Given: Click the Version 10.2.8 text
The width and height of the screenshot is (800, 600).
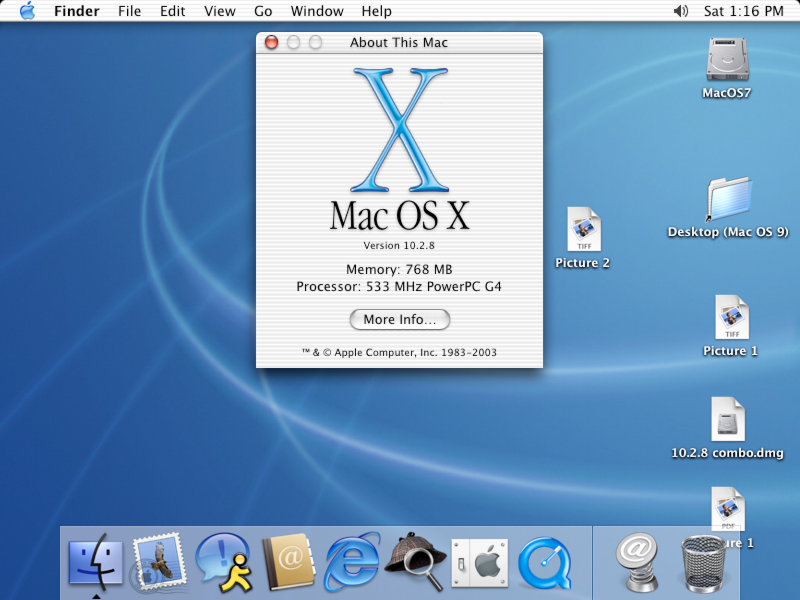Looking at the screenshot, I should (399, 245).
